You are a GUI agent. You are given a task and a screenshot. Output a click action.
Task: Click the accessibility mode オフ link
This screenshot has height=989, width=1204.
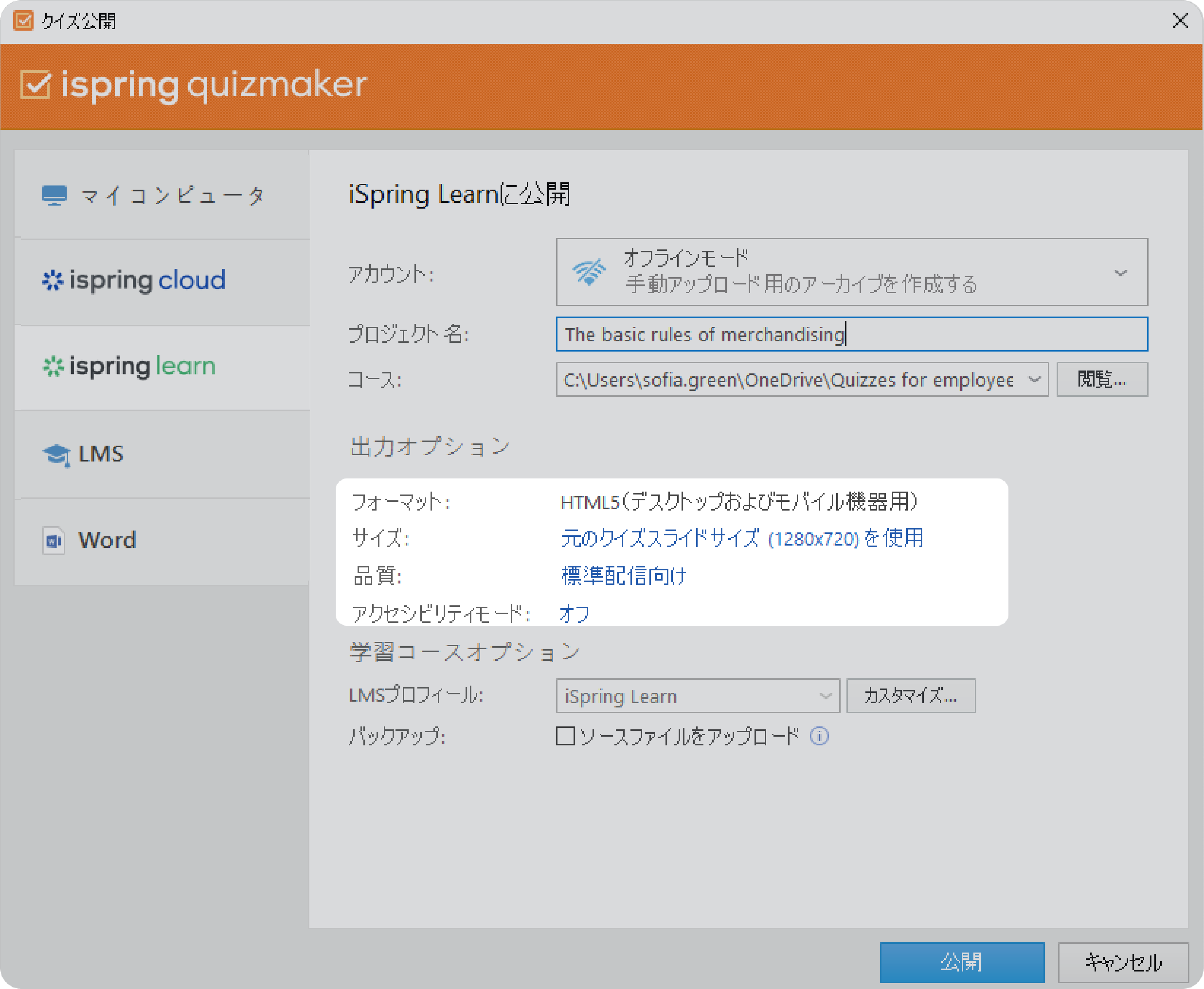click(x=575, y=614)
